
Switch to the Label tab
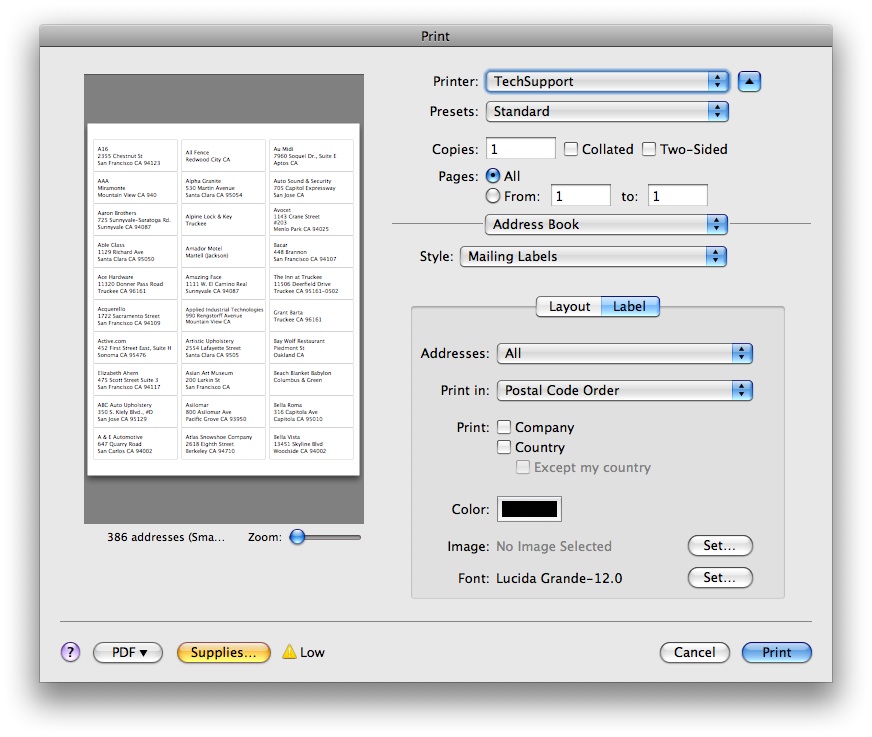point(629,307)
